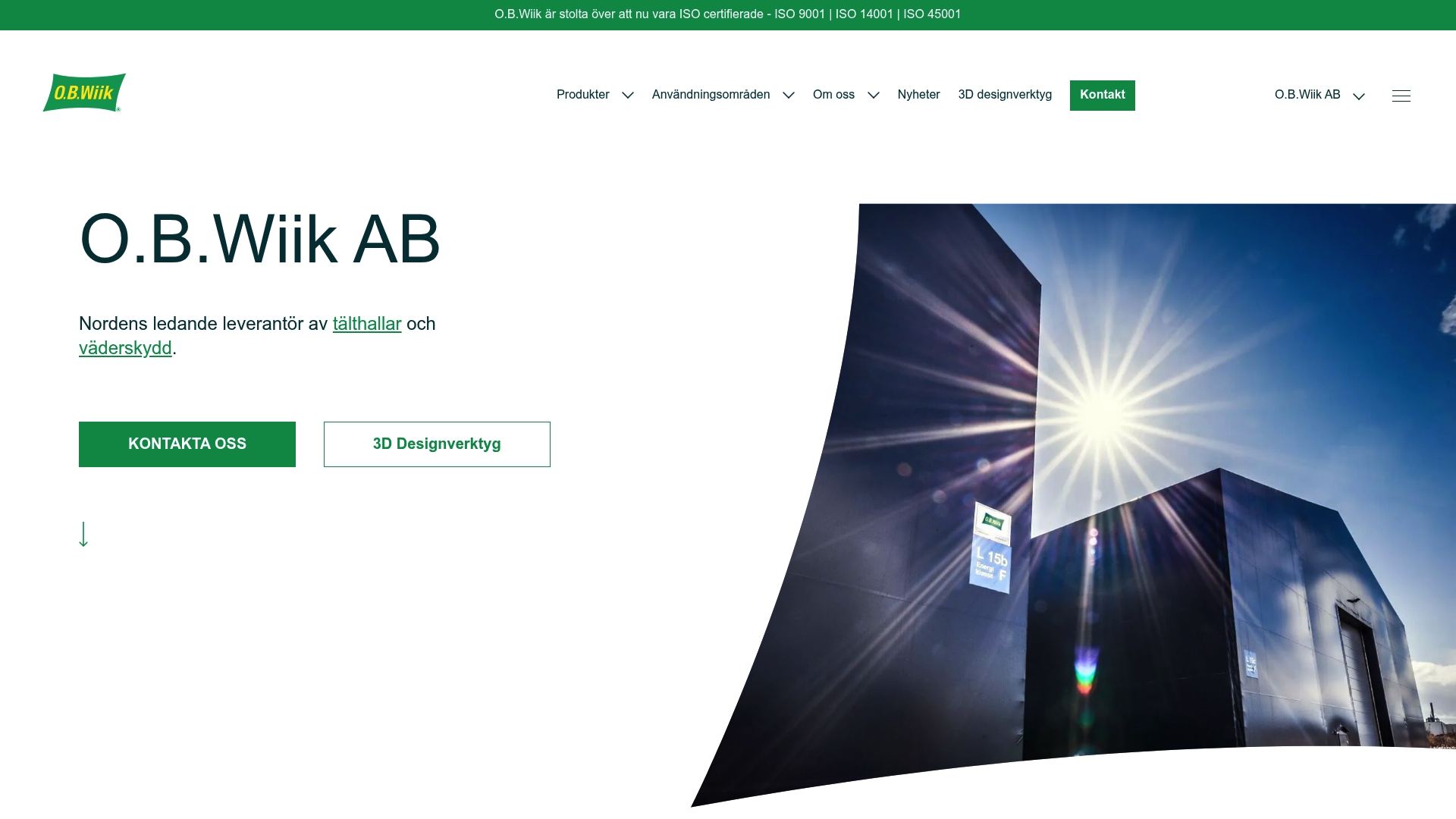
Task: Click the O.B.Wiik AB heading
Action: [259, 240]
